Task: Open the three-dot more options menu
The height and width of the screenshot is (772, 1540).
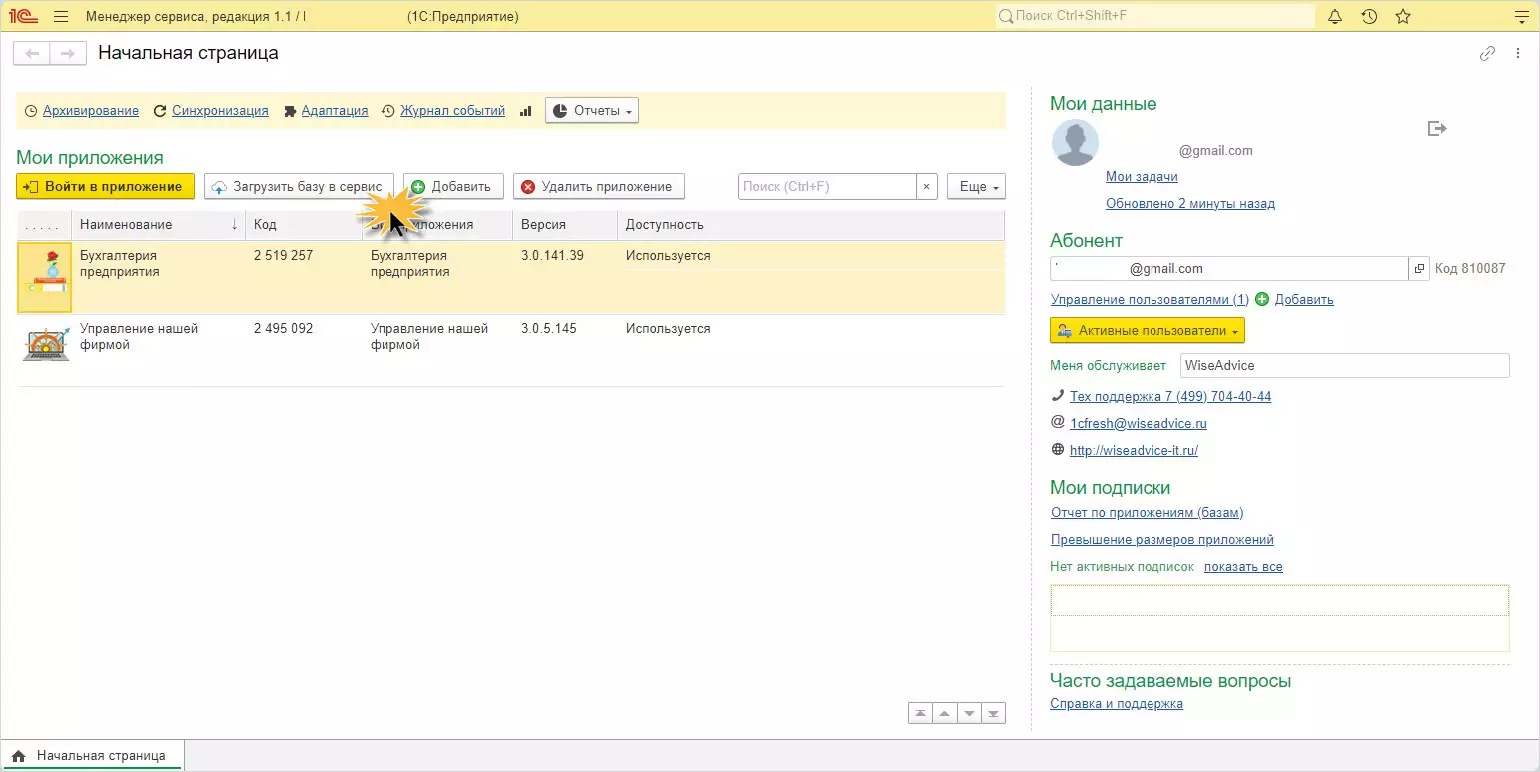Action: [x=1520, y=54]
